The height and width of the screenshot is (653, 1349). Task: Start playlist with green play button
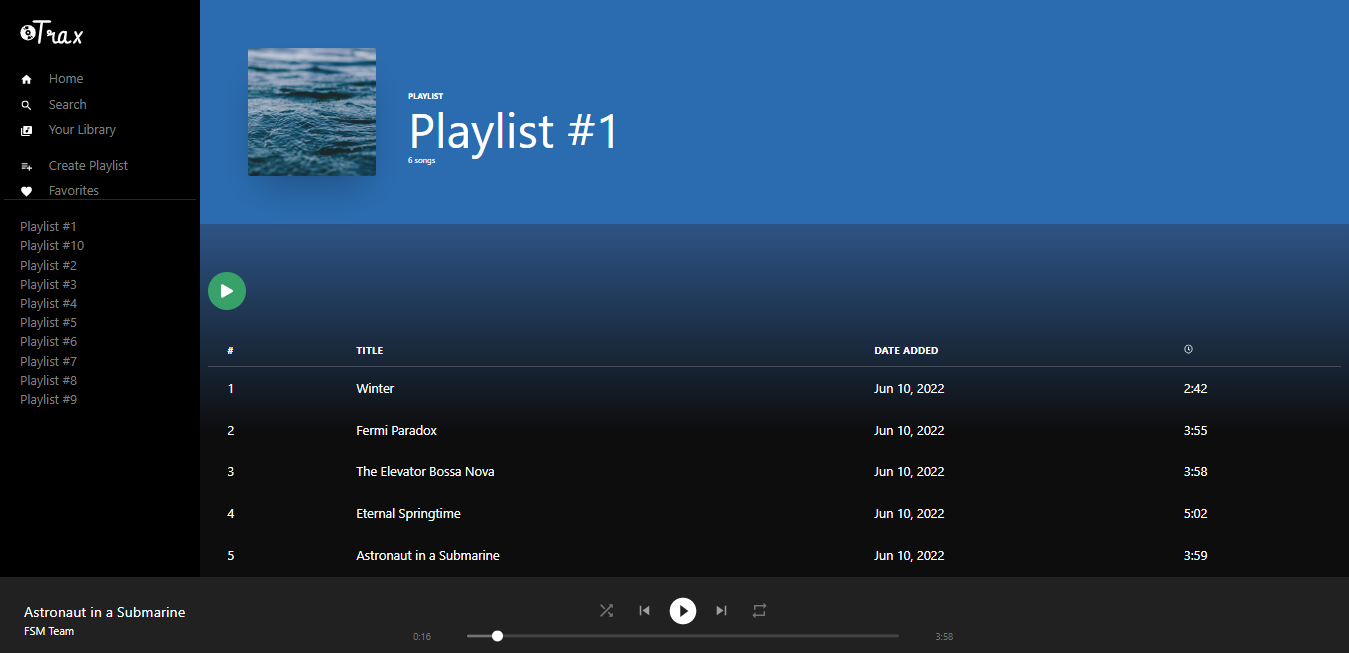(x=227, y=291)
